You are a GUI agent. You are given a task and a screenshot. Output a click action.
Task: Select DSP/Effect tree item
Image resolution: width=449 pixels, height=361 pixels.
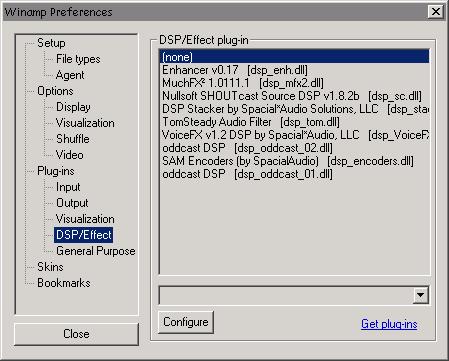click(x=83, y=235)
